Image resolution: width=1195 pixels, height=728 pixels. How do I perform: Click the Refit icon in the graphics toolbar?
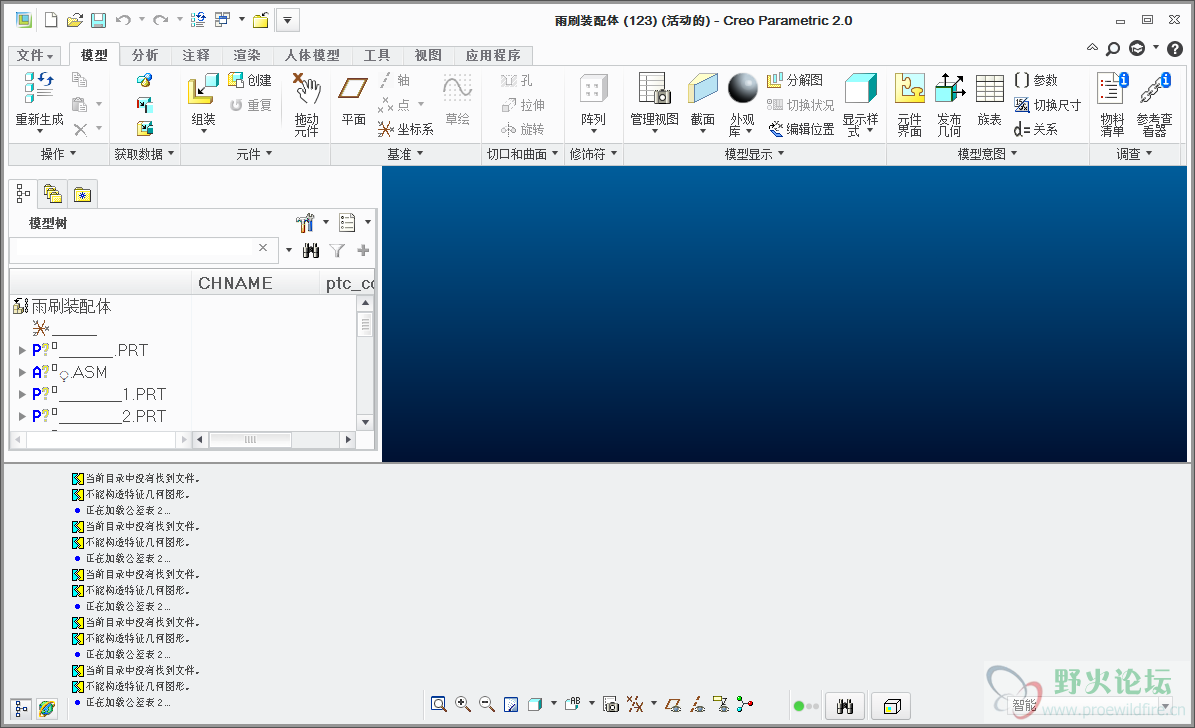tap(438, 704)
